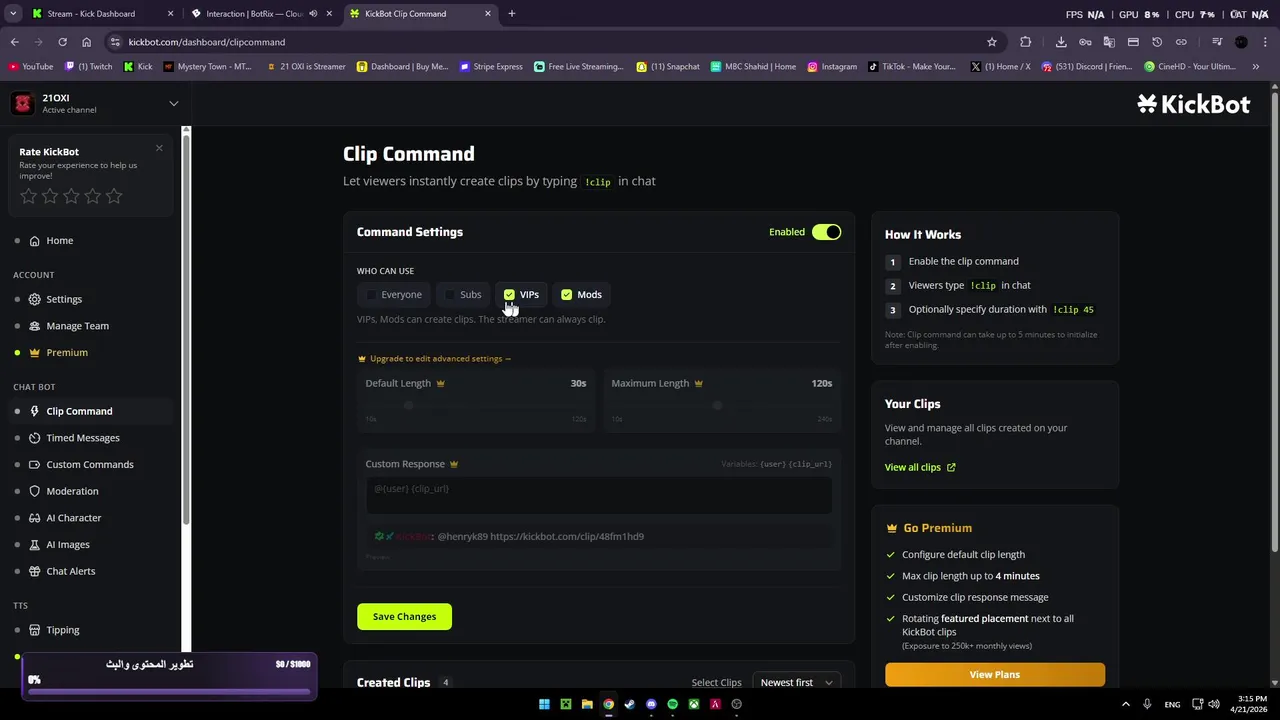Open File Explorer from the taskbar
Viewport: 1280px width, 720px height.
pos(587,704)
